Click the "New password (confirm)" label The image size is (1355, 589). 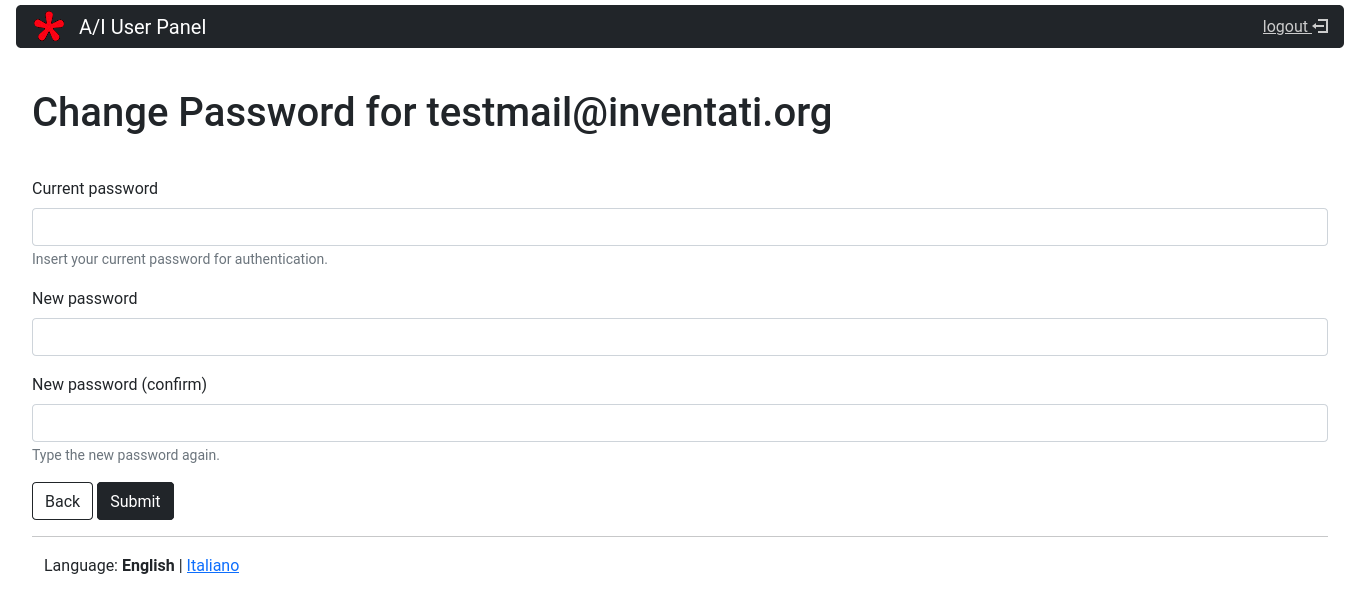119,385
